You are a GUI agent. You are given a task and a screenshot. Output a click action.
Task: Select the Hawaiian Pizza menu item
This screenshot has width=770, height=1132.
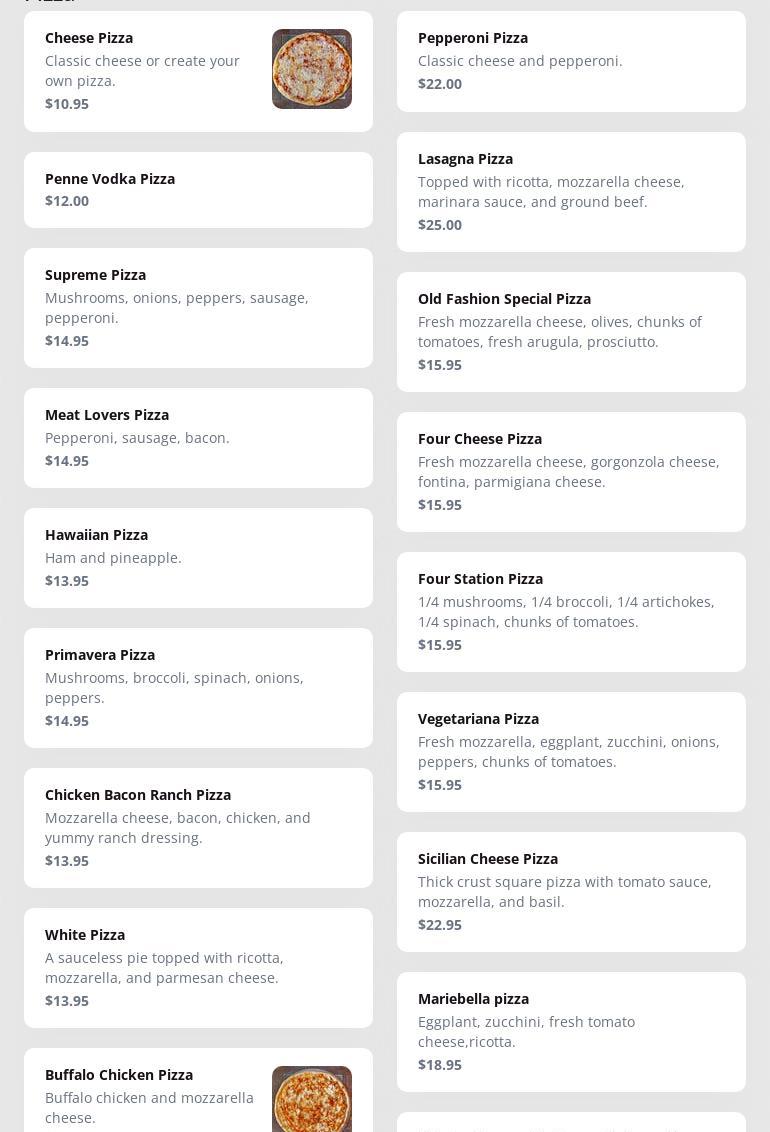click(198, 557)
